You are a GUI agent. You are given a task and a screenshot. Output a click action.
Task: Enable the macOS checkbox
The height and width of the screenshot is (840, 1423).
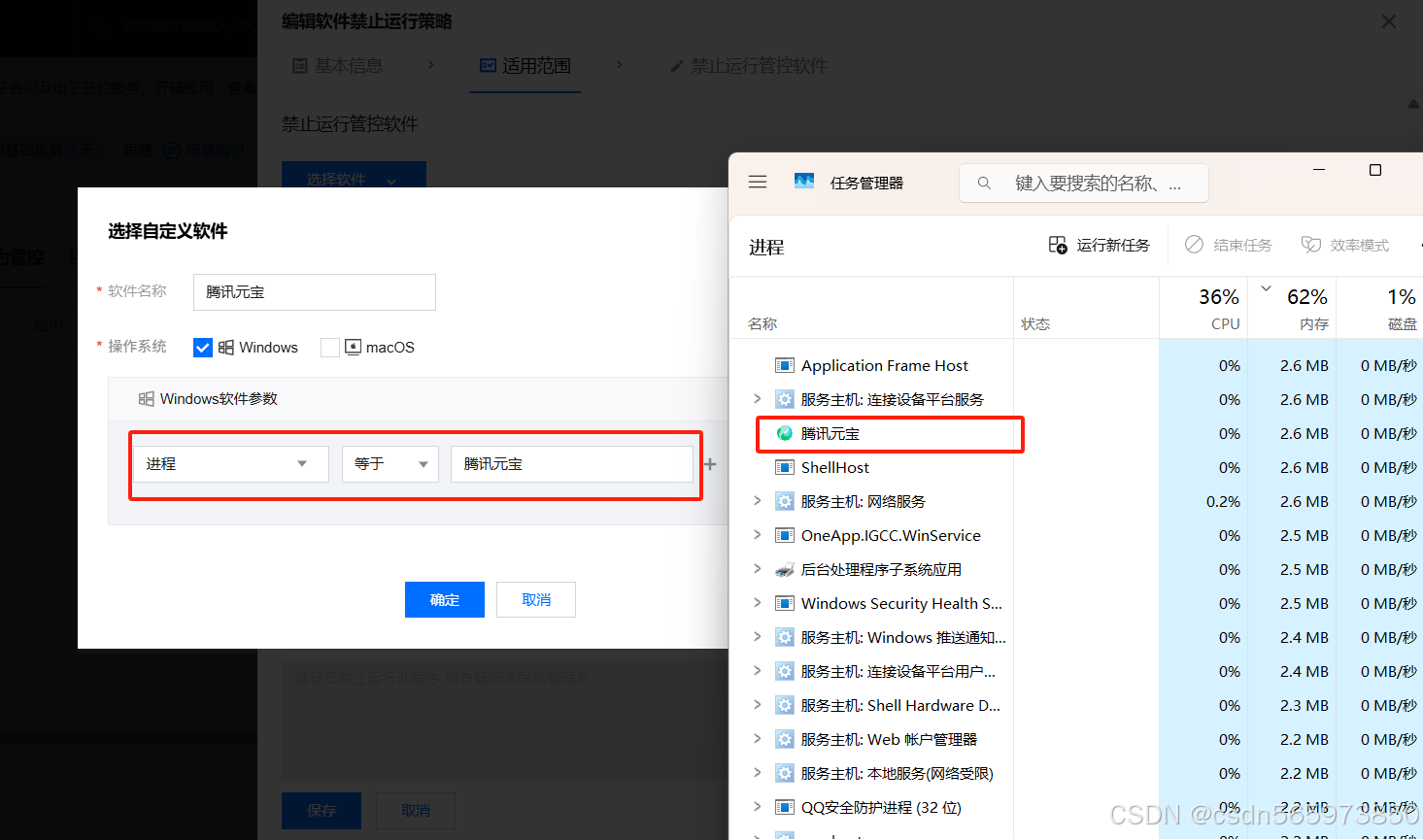click(x=330, y=347)
